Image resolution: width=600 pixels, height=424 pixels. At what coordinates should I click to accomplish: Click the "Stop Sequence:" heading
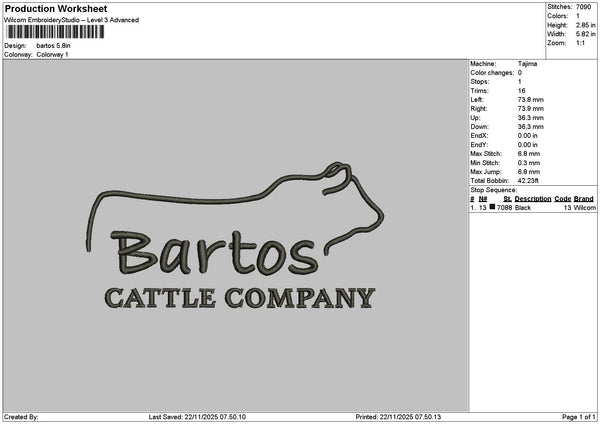click(x=494, y=190)
